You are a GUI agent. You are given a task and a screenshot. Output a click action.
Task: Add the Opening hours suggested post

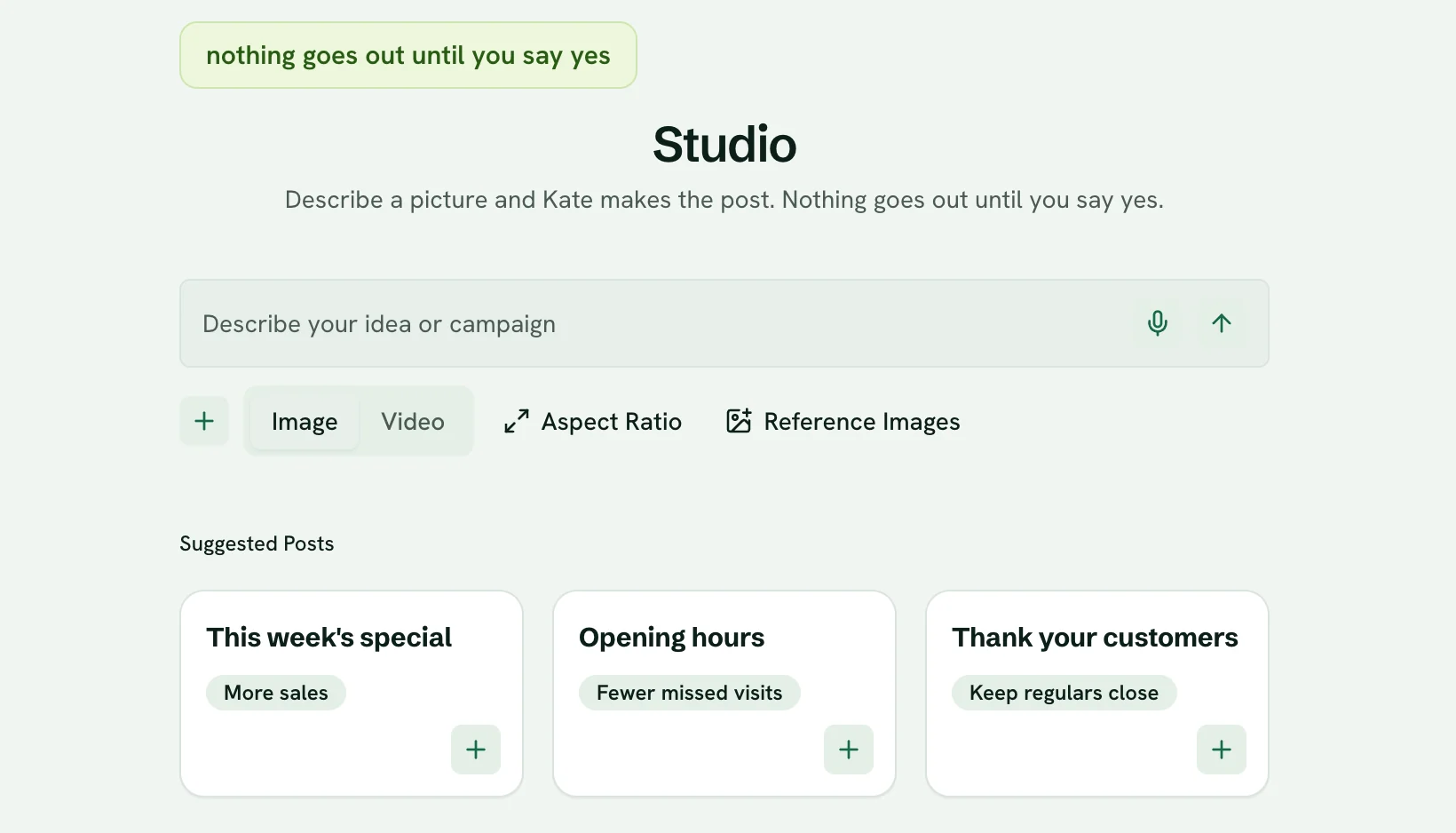pyautogui.click(x=849, y=750)
